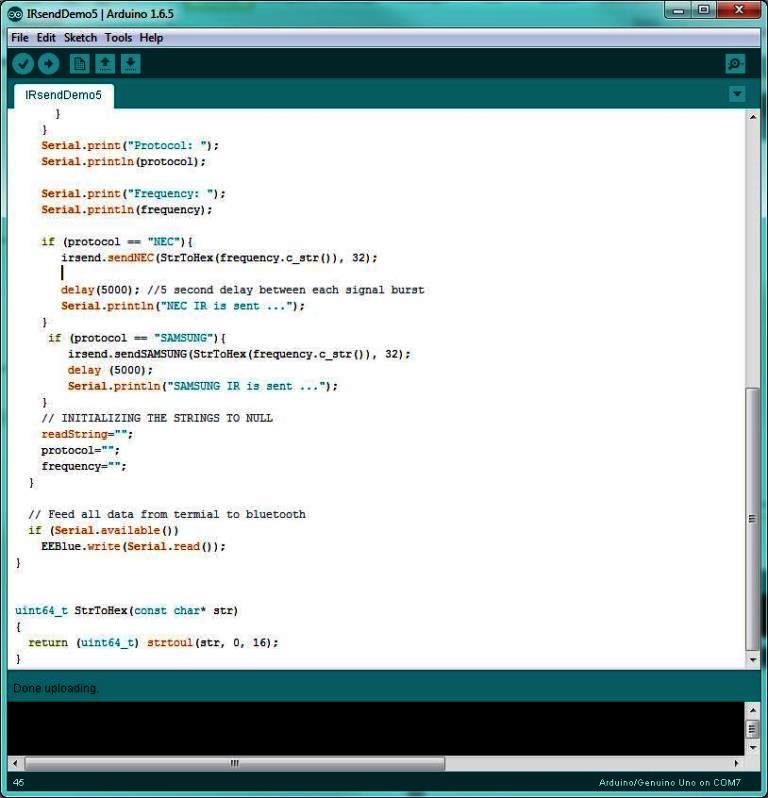Click the 'uint64_t StrToHex' function declaration
This screenshot has height=798, width=768.
(127, 611)
